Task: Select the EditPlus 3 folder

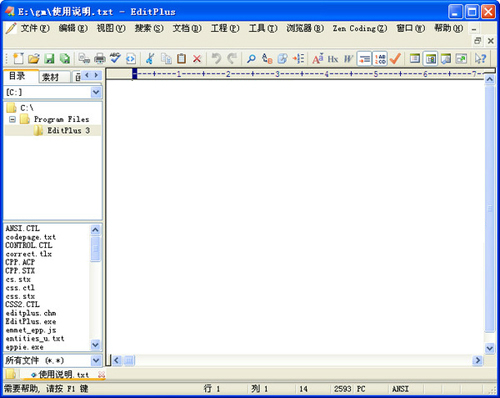Action: click(x=69, y=130)
